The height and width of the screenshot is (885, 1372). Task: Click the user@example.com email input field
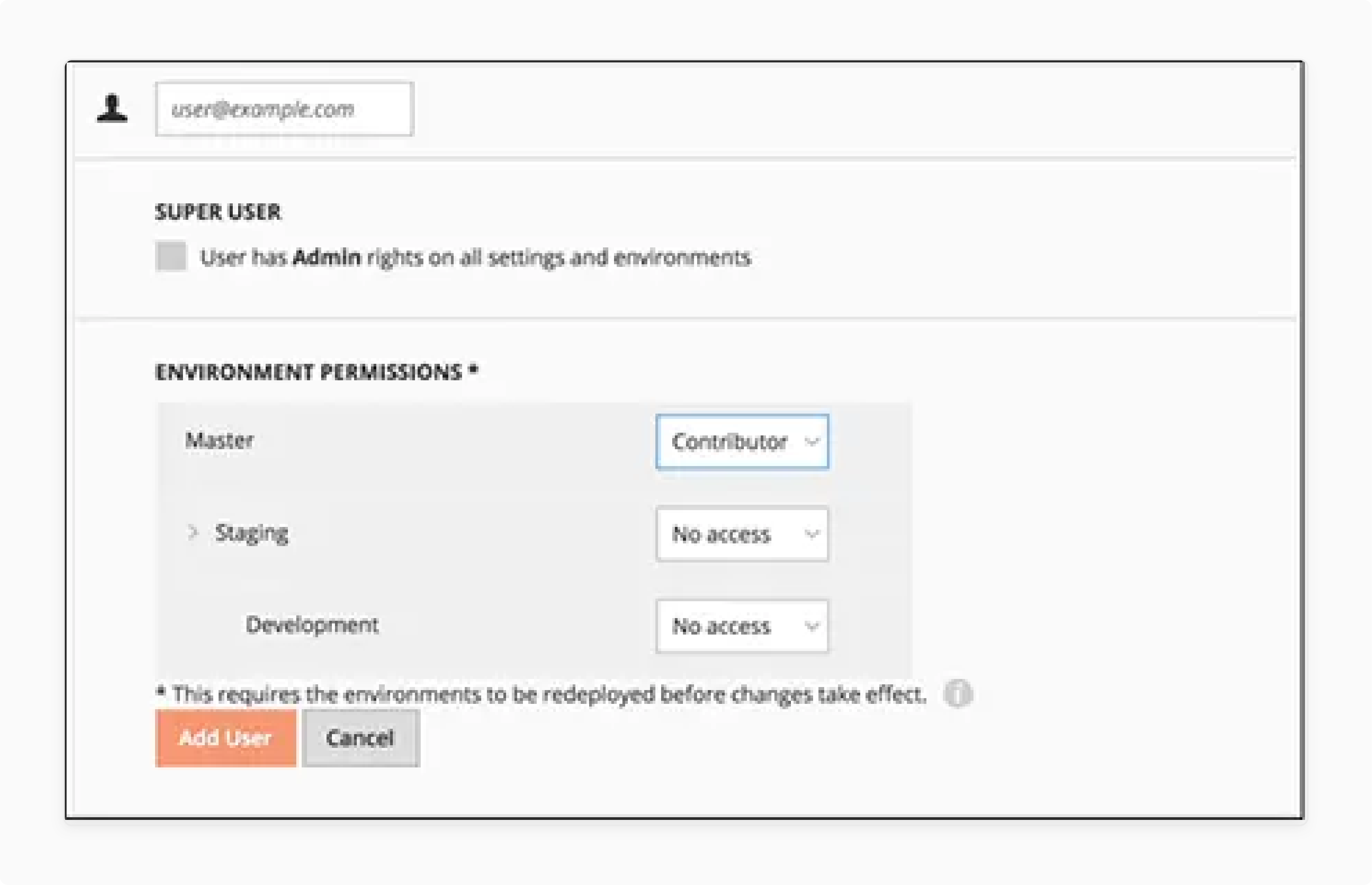(284, 109)
